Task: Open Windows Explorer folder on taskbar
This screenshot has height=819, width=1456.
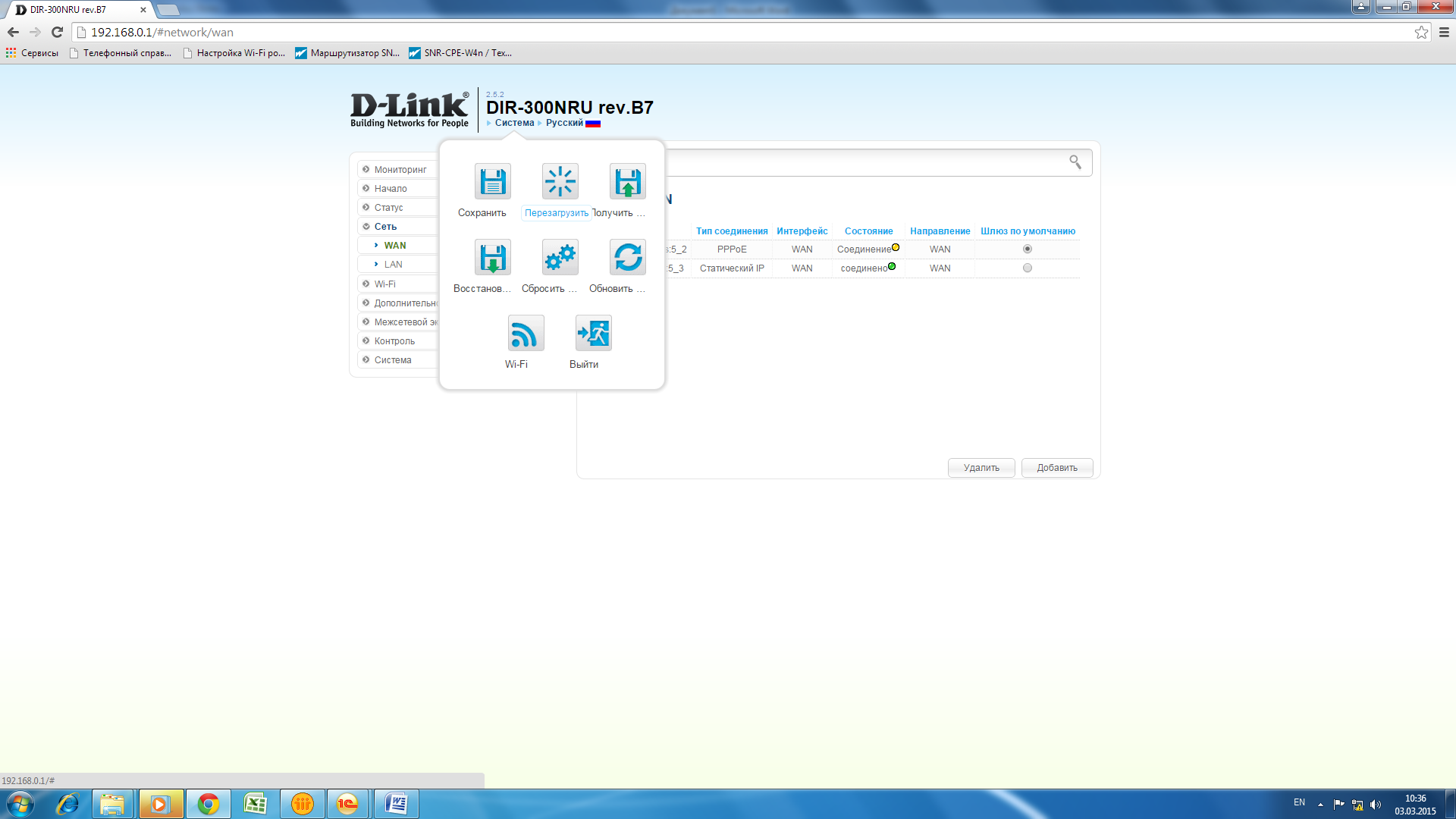Action: click(x=112, y=804)
